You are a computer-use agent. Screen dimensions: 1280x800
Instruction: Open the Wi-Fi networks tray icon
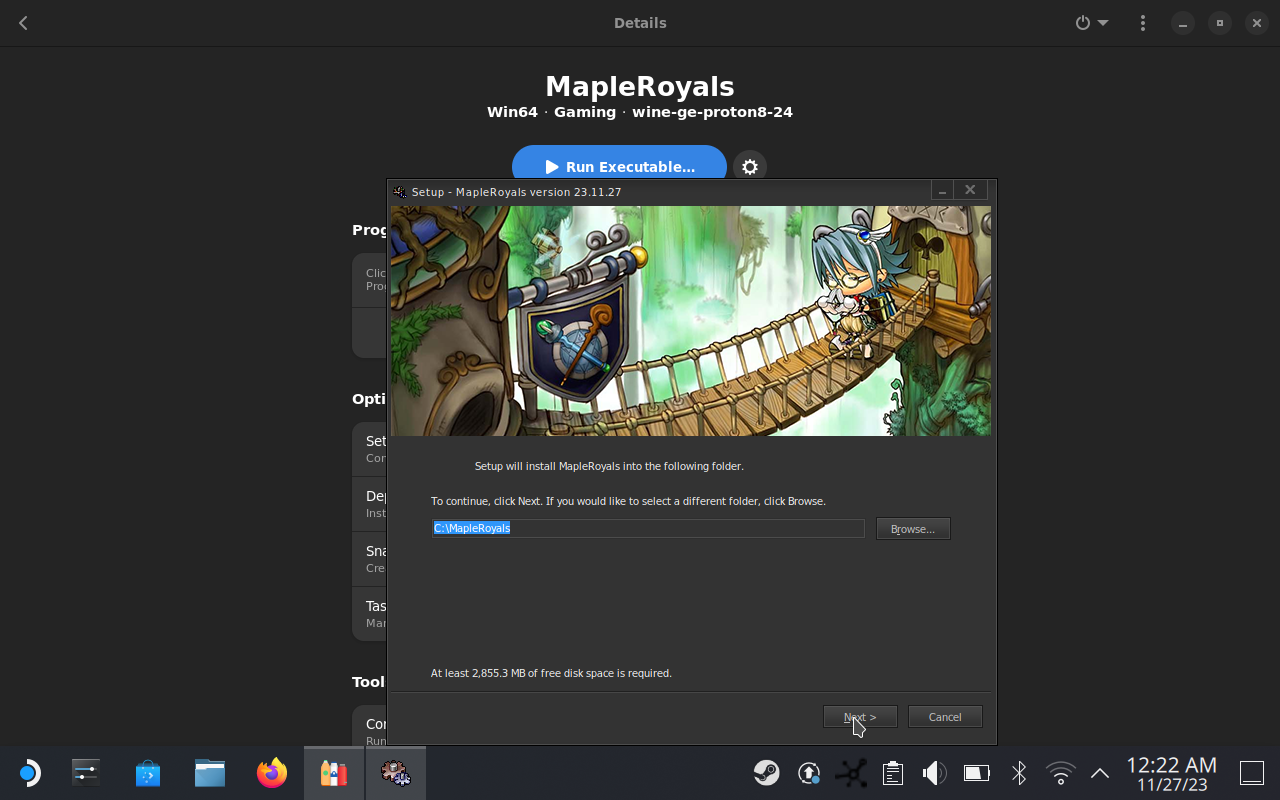[x=1060, y=773]
